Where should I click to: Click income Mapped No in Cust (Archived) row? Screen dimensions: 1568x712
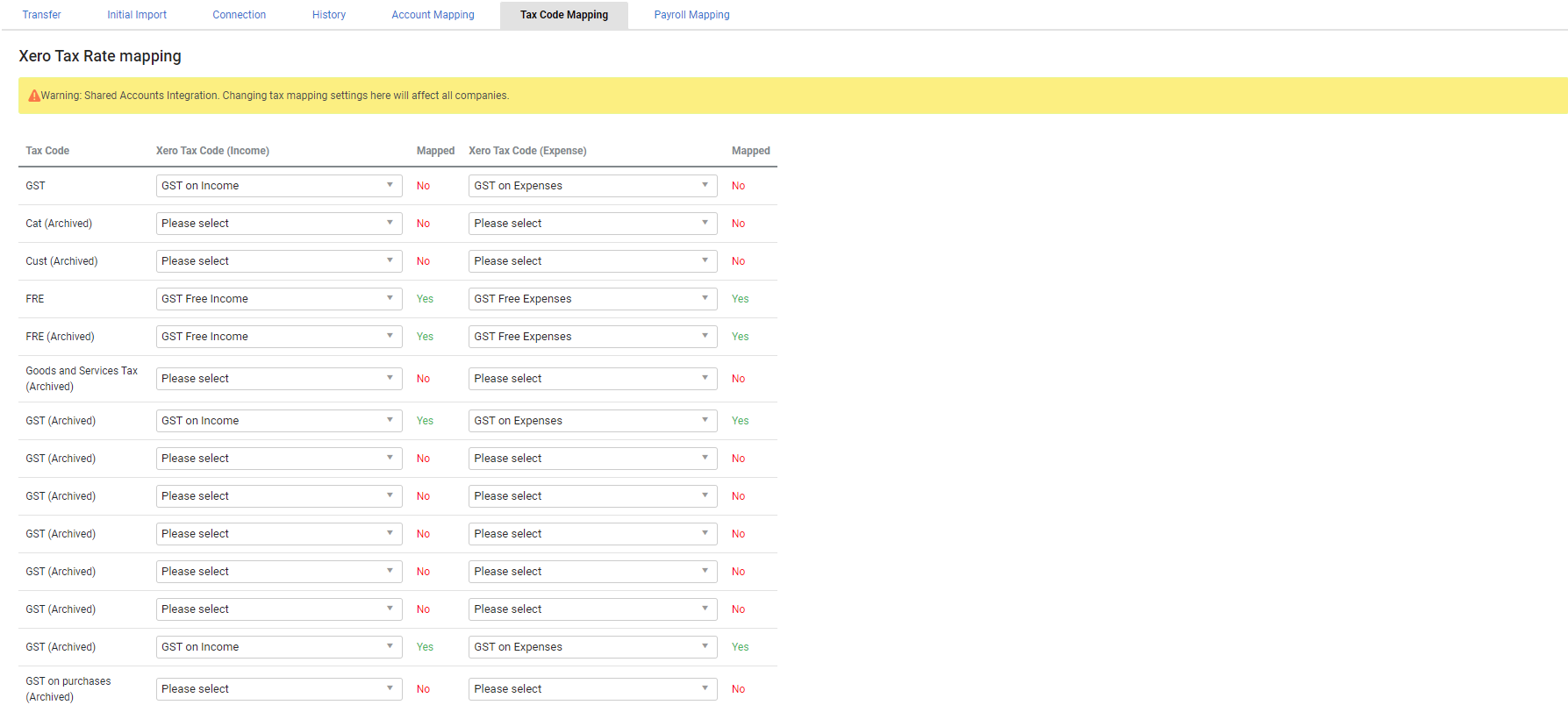point(423,261)
